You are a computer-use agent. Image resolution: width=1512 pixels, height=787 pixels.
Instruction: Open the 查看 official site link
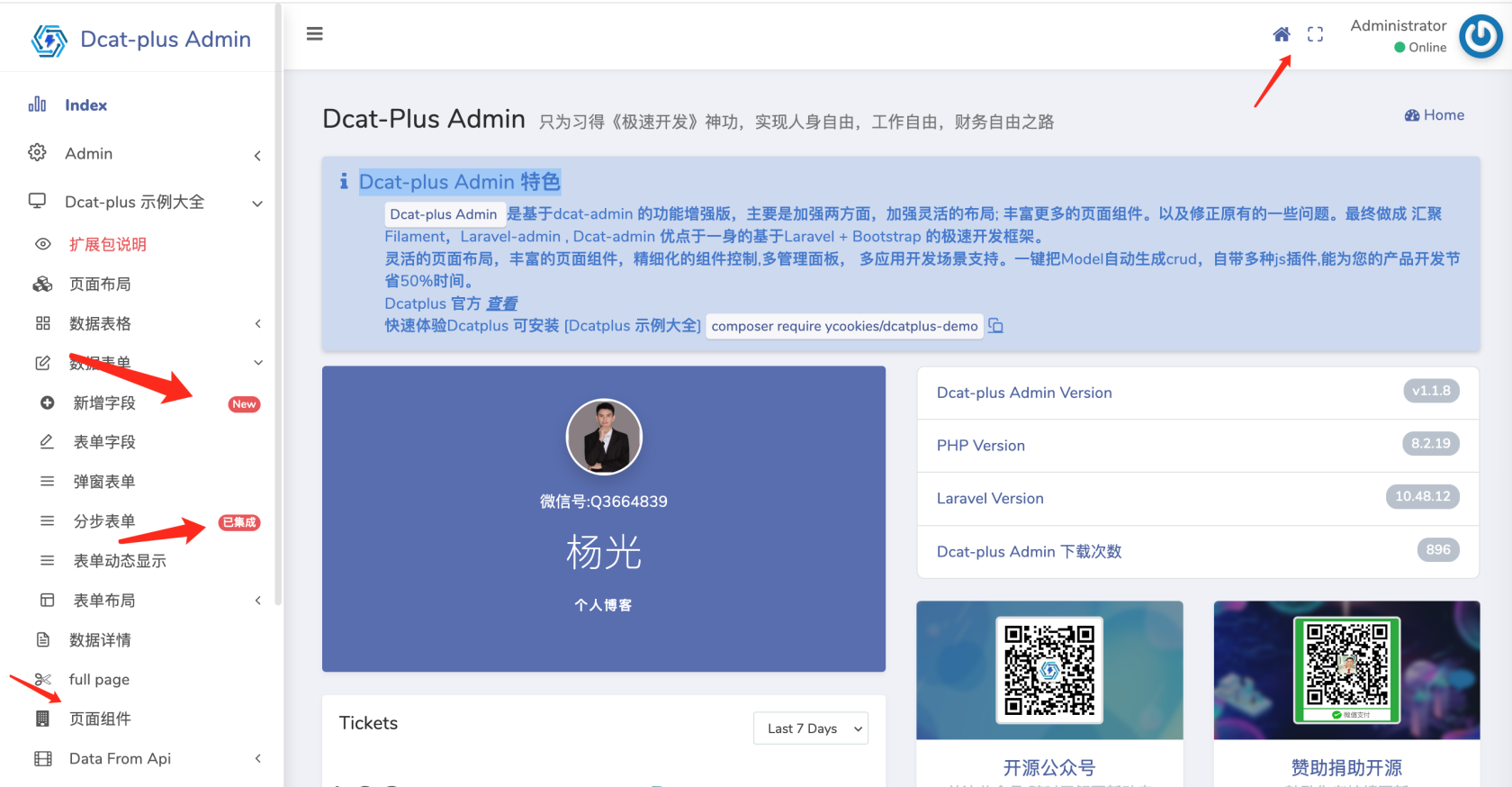click(x=502, y=303)
